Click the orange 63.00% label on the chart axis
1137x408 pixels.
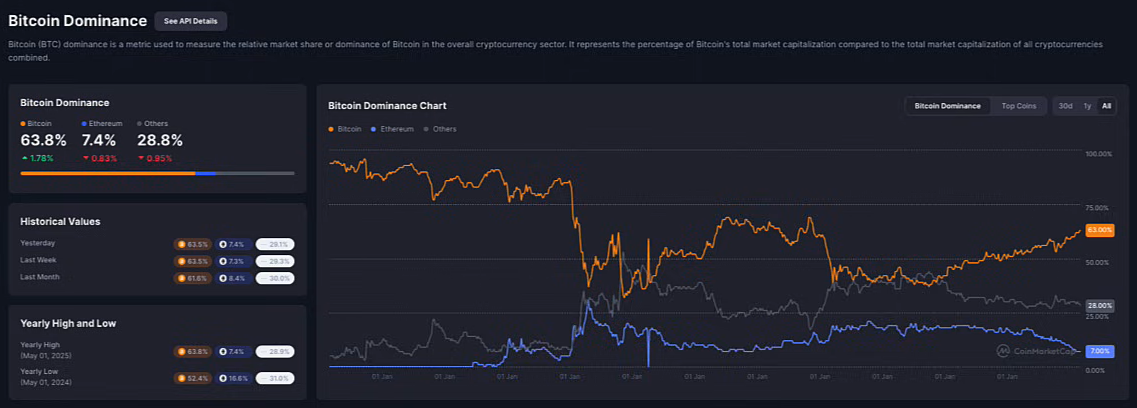click(x=1099, y=230)
